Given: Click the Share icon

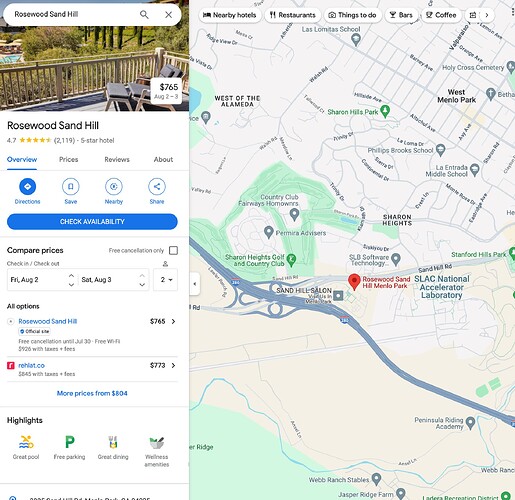Looking at the screenshot, I should (x=157, y=186).
